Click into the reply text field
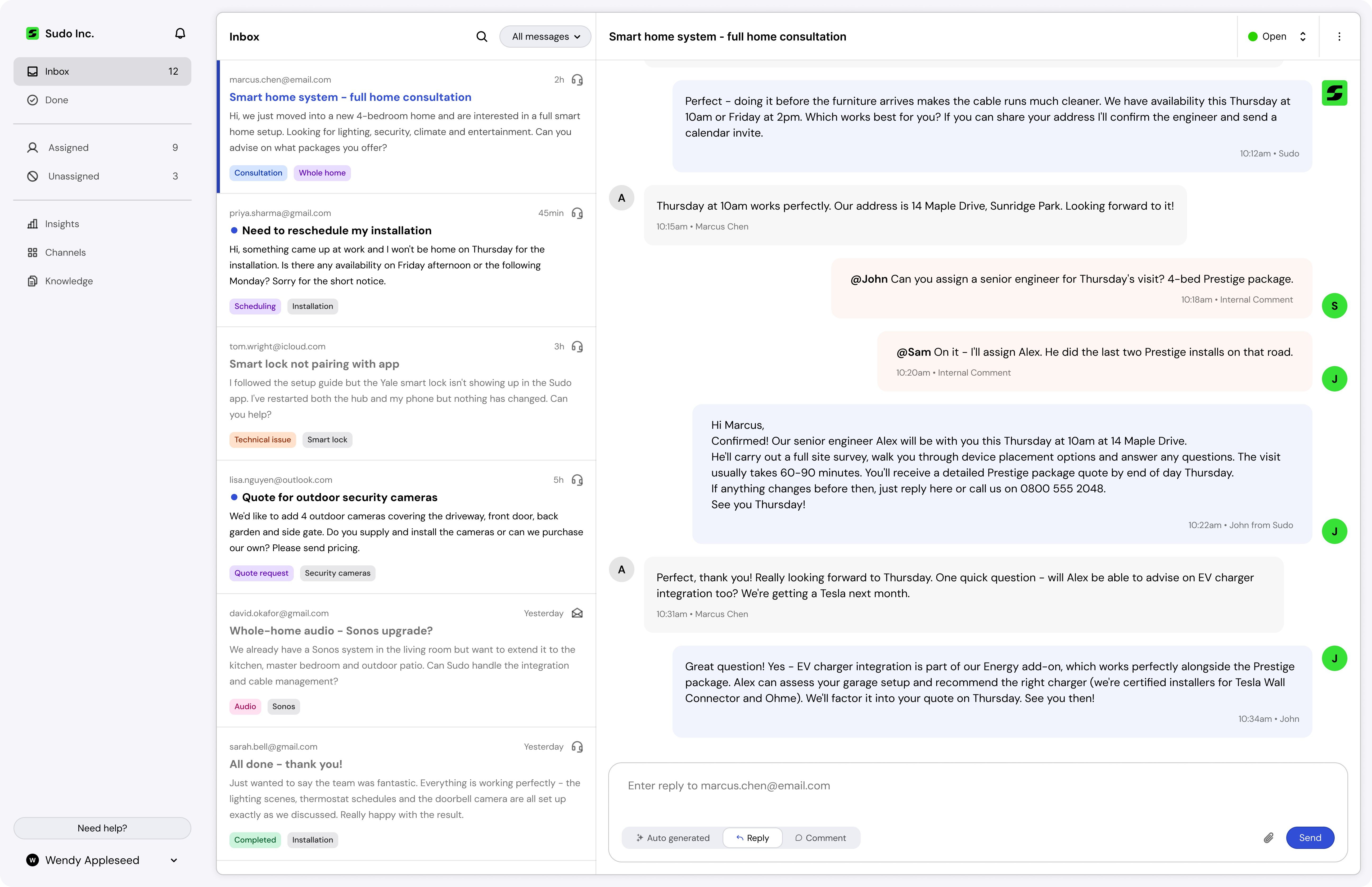The width and height of the screenshot is (1372, 887). 978,786
